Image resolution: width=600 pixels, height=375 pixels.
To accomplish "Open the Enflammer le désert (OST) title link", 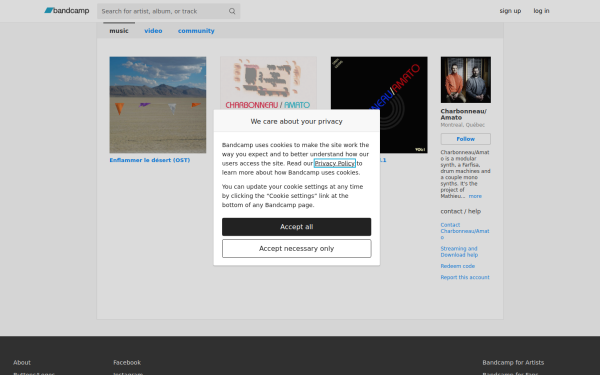I will 150,160.
